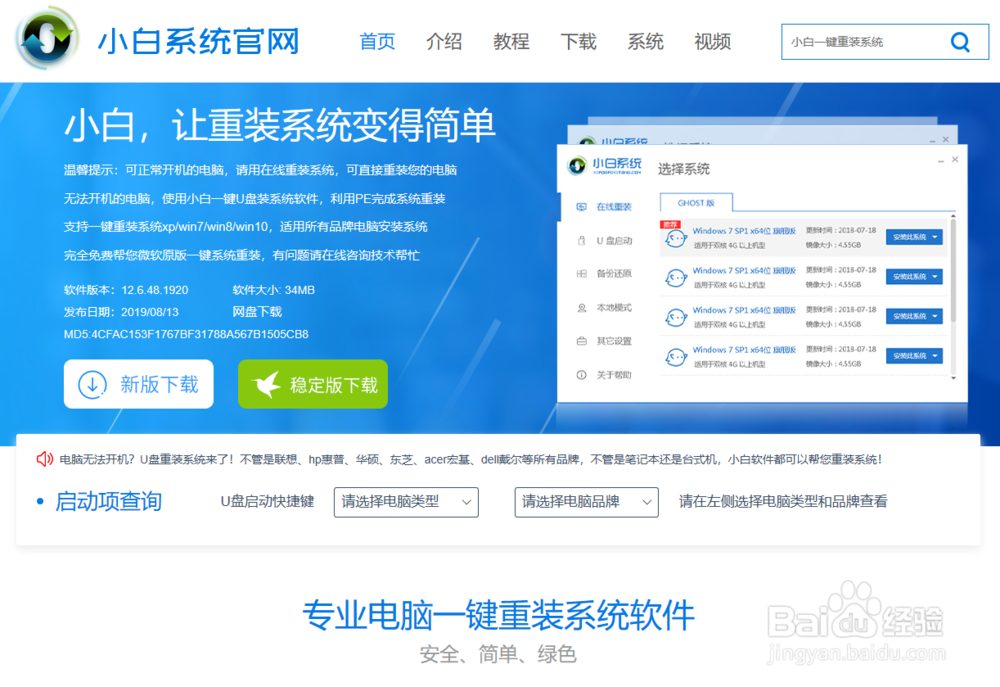Image resolution: width=1000 pixels, height=687 pixels.
Task: Click the 小白系统 round logo icon
Action: [x=48, y=39]
